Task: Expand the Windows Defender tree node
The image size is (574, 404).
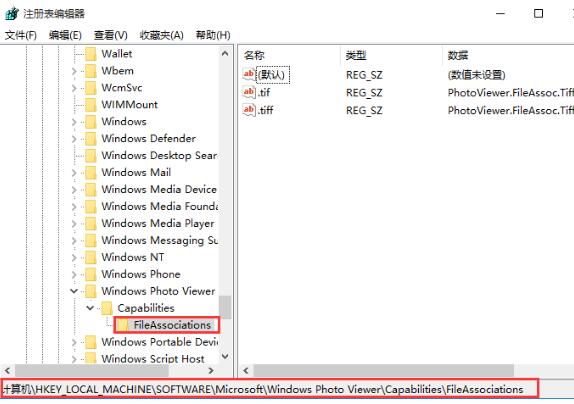Action: [x=74, y=139]
